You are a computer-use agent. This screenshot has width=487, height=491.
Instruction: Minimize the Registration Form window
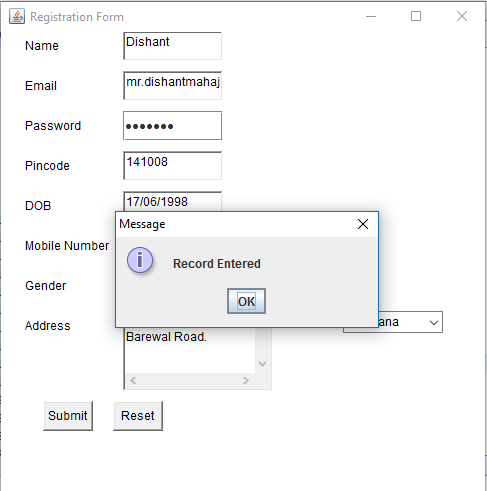coord(371,16)
